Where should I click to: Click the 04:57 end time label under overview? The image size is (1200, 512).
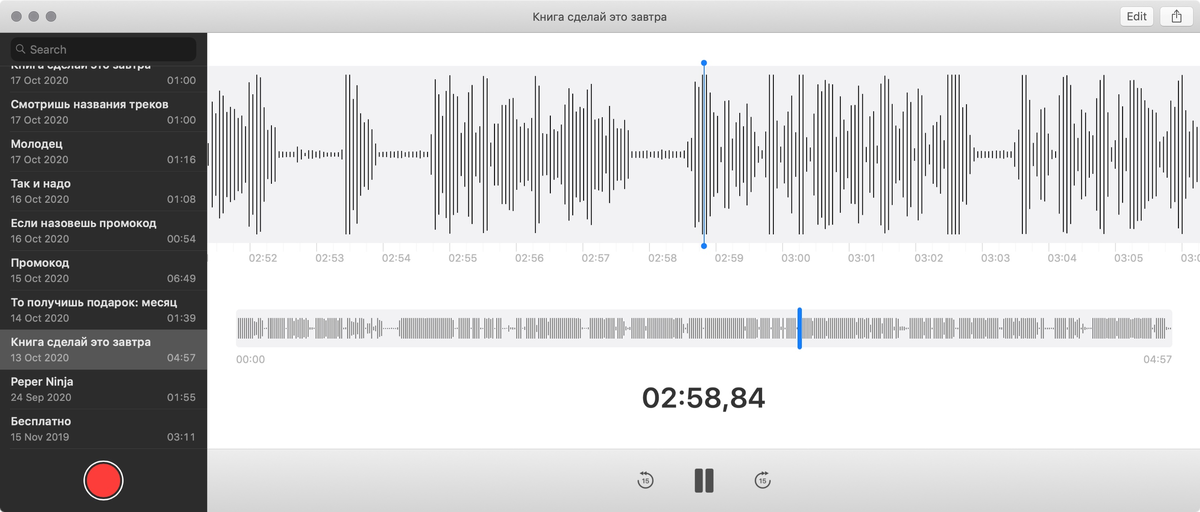pyautogui.click(x=1157, y=359)
